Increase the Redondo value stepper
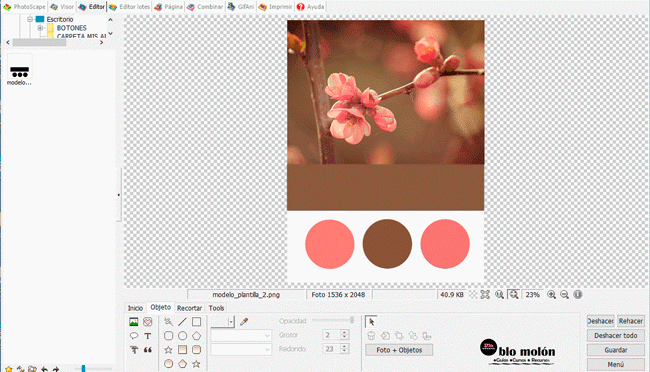This screenshot has height=372, width=650. coord(344,346)
